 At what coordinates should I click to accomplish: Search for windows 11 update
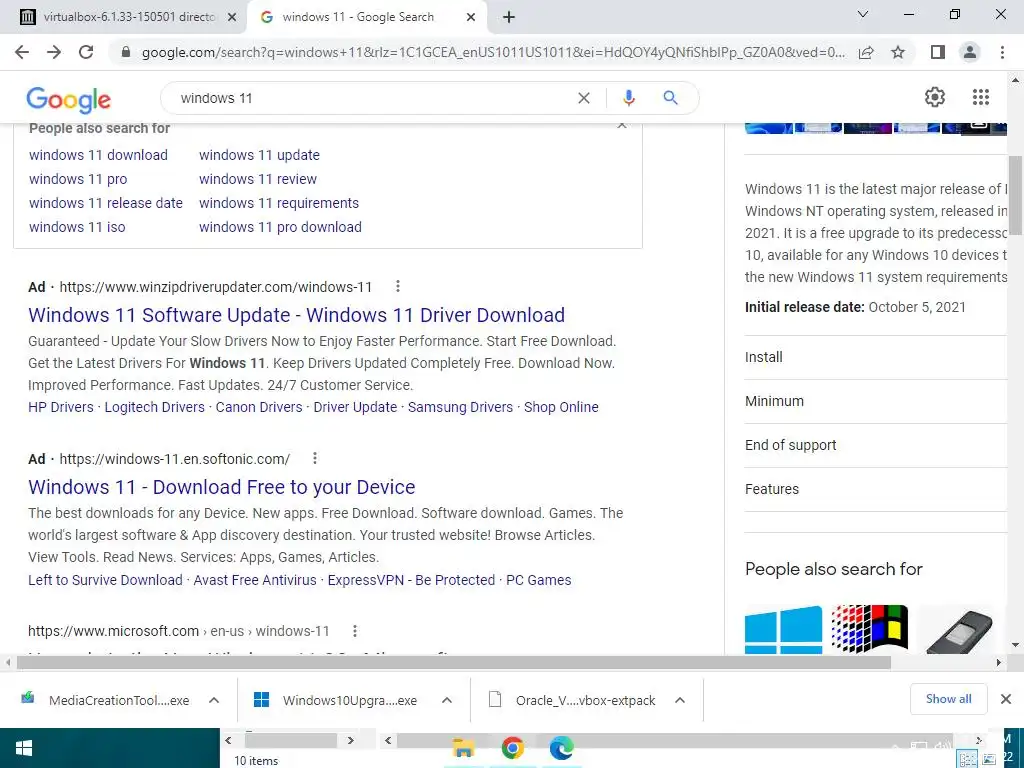tap(259, 155)
